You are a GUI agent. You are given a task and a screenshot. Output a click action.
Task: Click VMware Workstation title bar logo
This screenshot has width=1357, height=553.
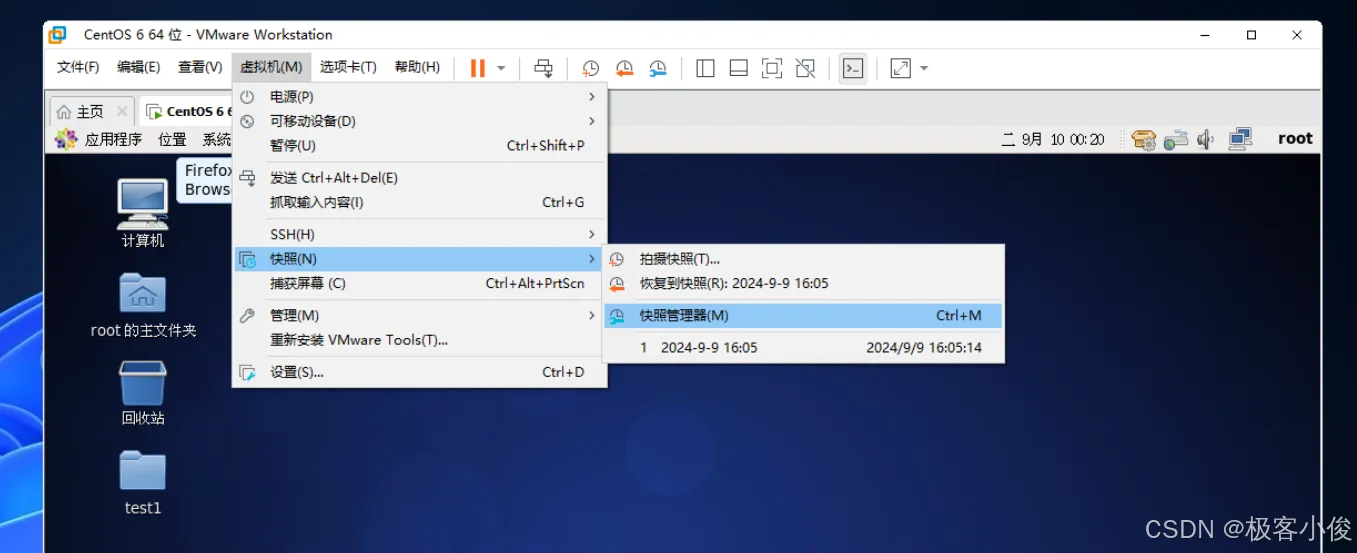click(58, 34)
